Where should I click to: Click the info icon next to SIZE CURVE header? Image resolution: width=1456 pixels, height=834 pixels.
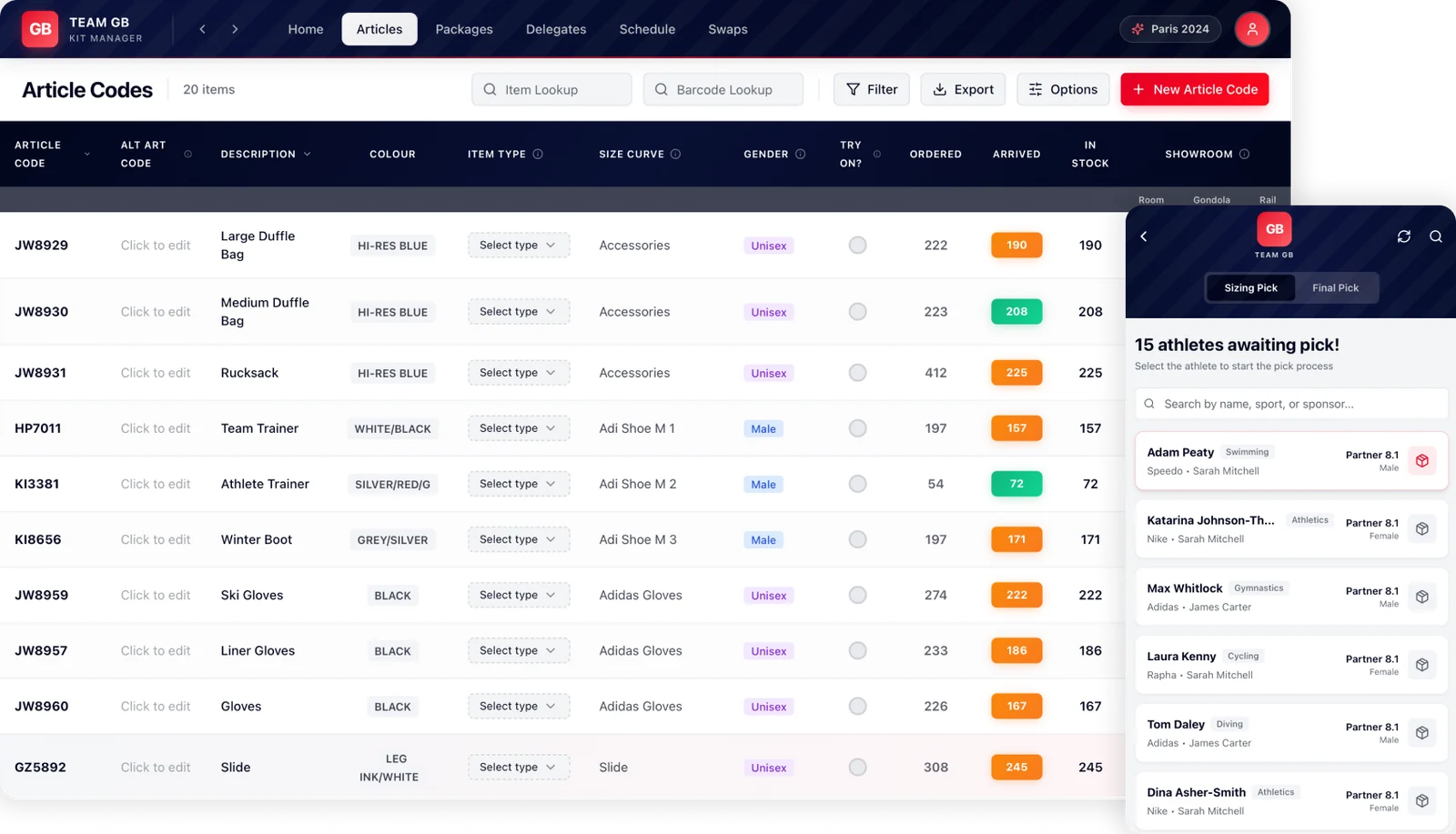tap(675, 154)
